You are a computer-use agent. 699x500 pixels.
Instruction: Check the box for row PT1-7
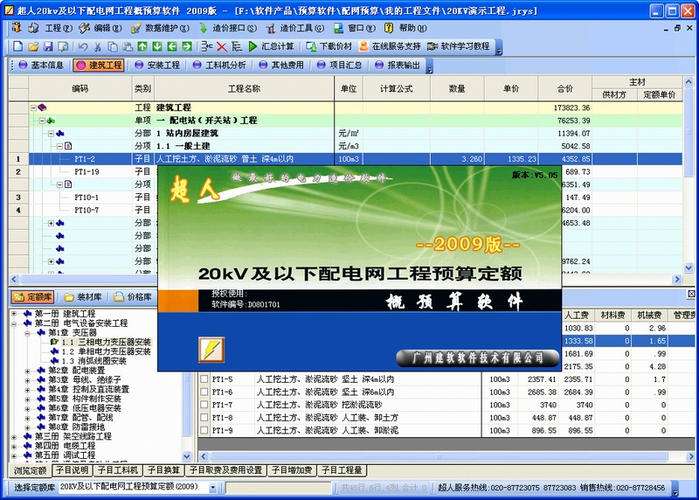click(204, 405)
